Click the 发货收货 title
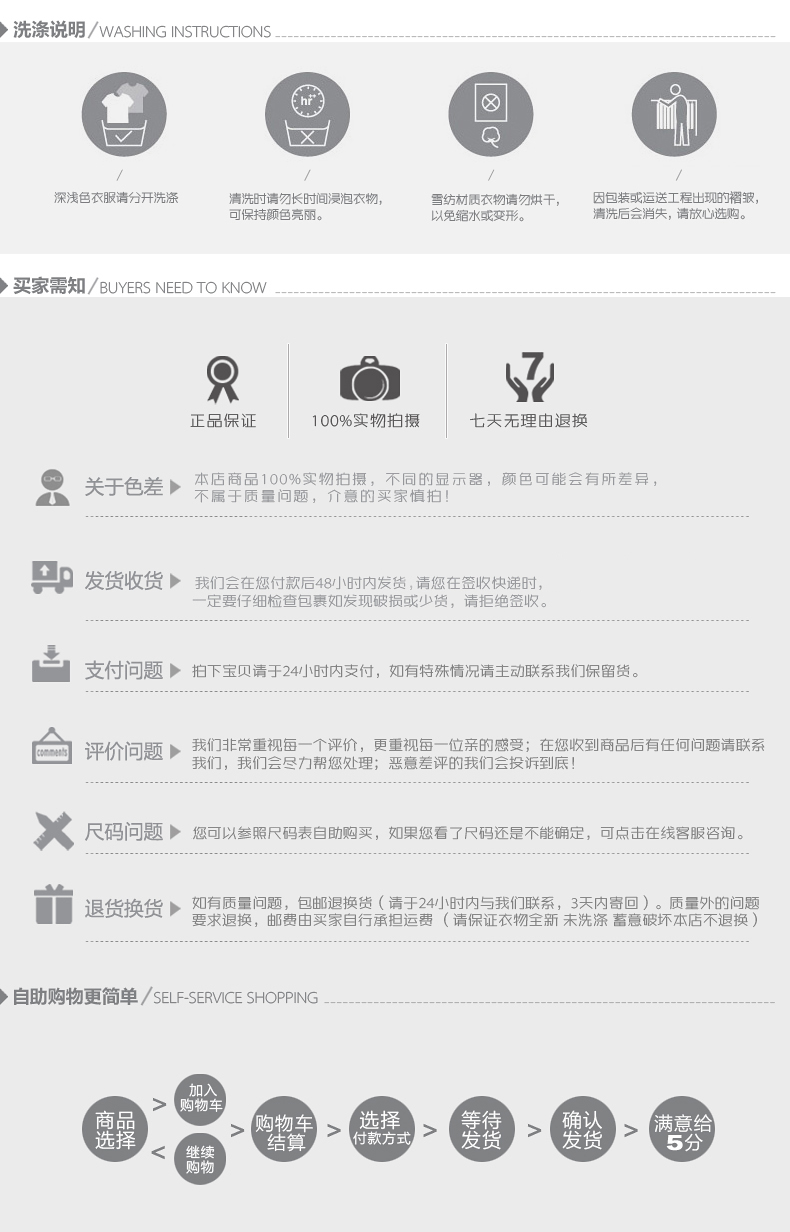Screen dimensions: 790x1232 [123, 581]
